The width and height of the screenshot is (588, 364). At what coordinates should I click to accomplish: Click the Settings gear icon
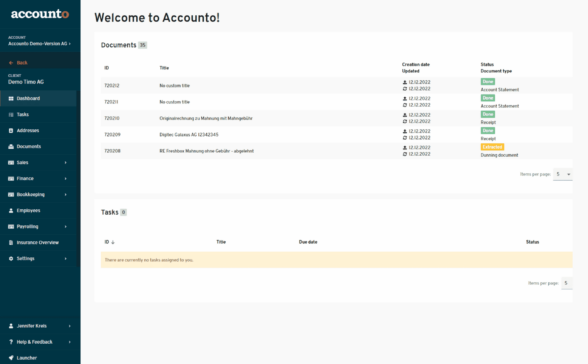point(11,259)
